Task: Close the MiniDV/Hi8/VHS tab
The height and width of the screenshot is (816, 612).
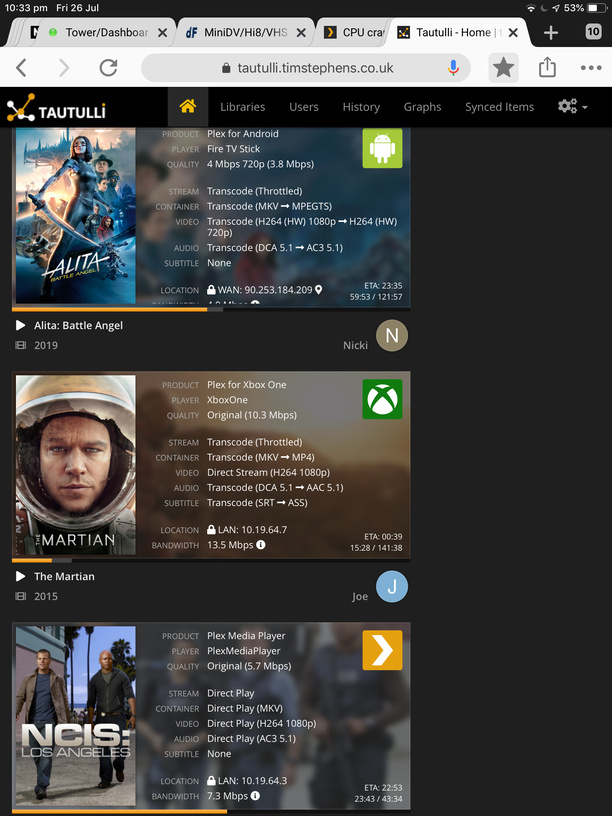Action: tap(301, 33)
